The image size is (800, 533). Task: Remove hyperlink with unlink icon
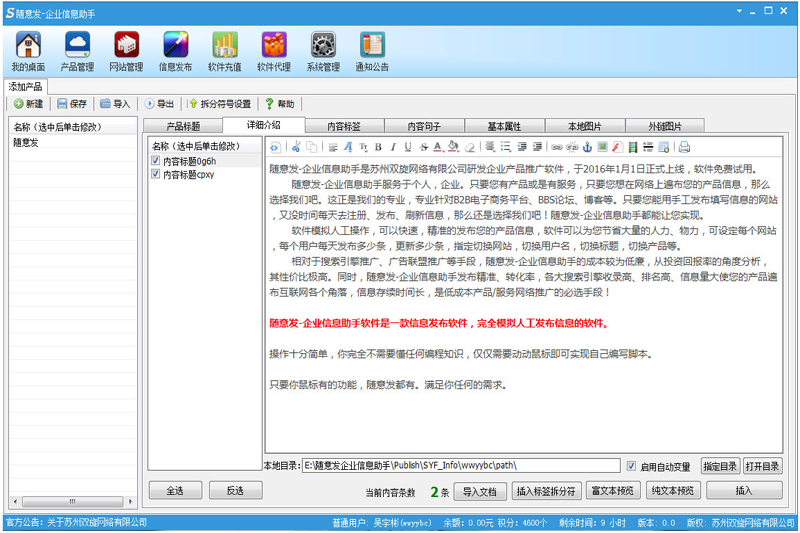click(x=572, y=147)
